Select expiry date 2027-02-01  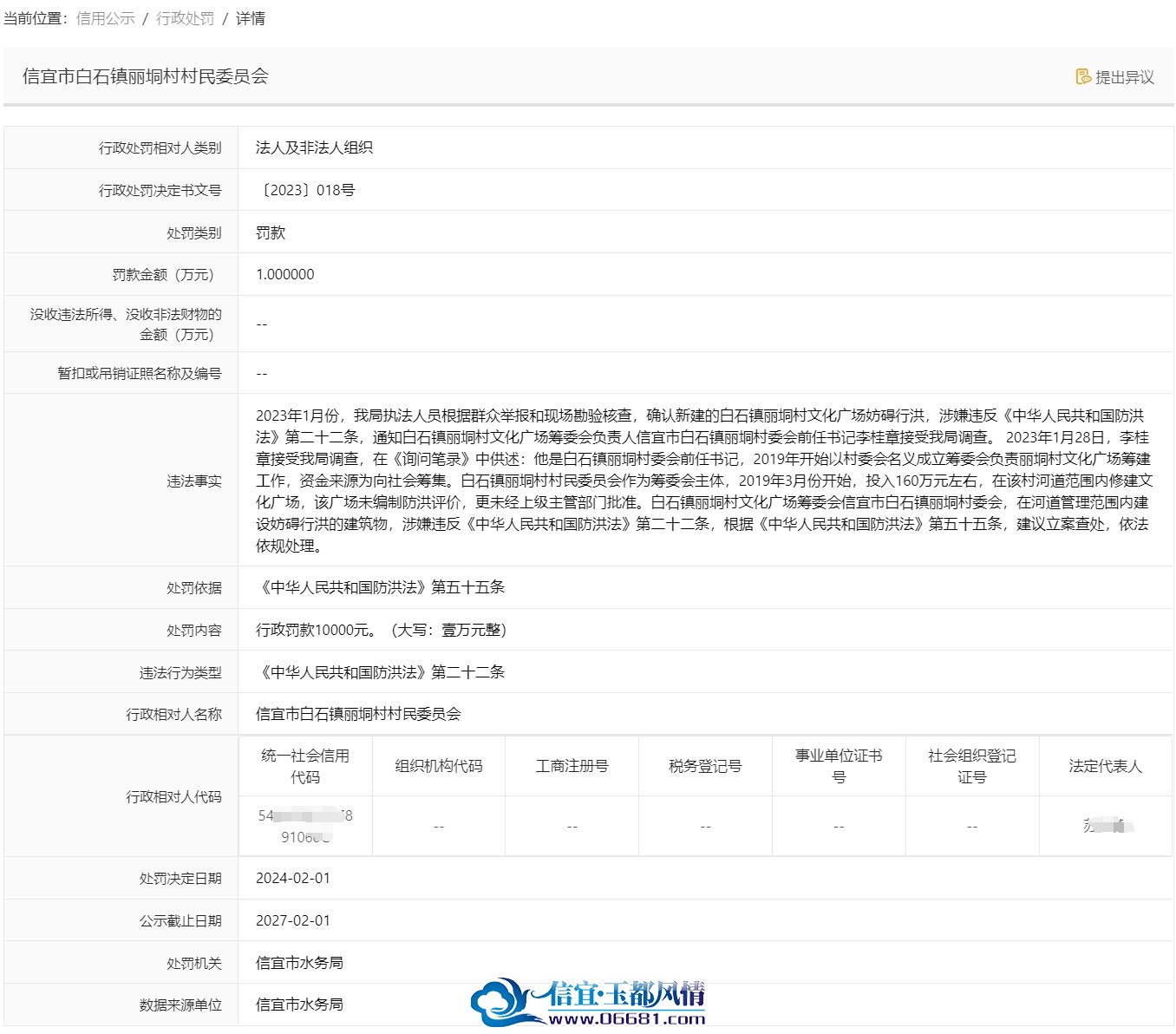293,920
